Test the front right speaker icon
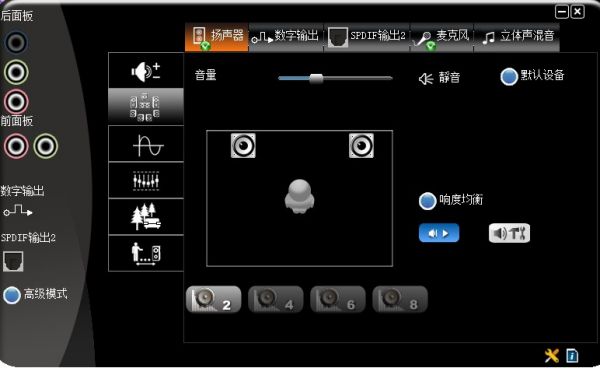Image resolution: width=600 pixels, height=368 pixels. [x=361, y=145]
